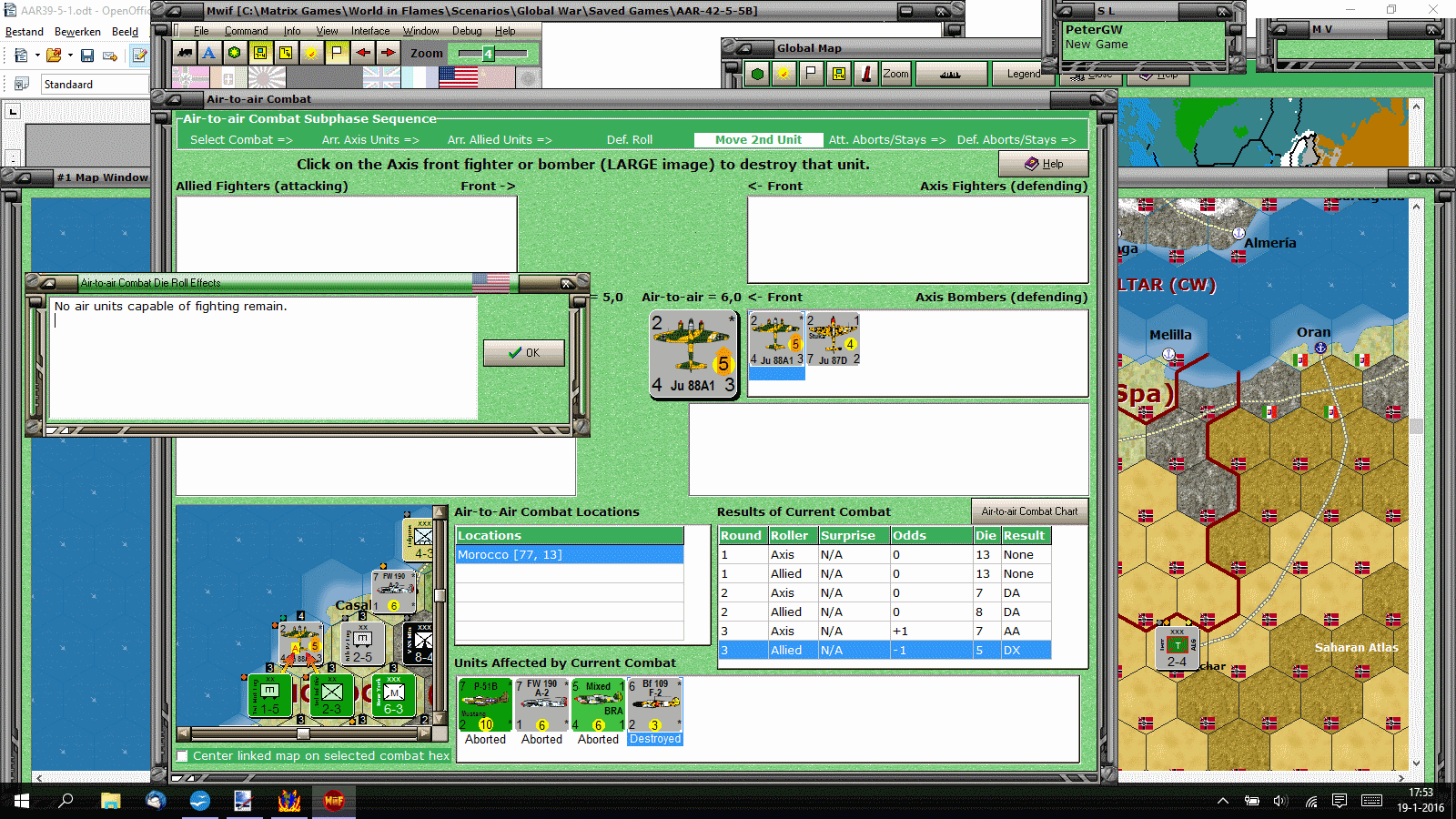Viewport: 1456px width, 819px height.
Task: Click the volume icon in system tray
Action: (1280, 801)
